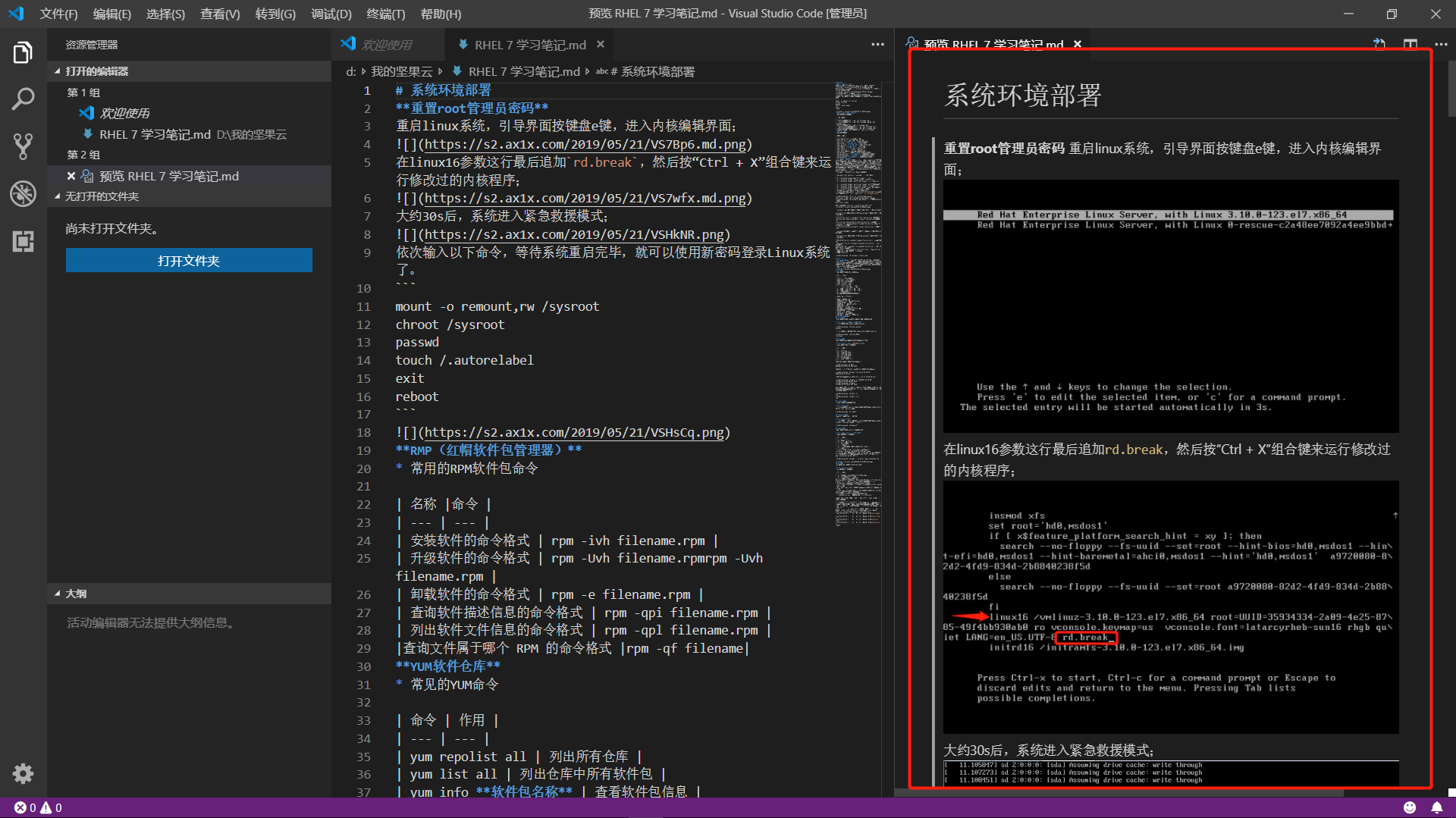Open the 帮助(H) menu
1456x818 pixels.
[441, 14]
